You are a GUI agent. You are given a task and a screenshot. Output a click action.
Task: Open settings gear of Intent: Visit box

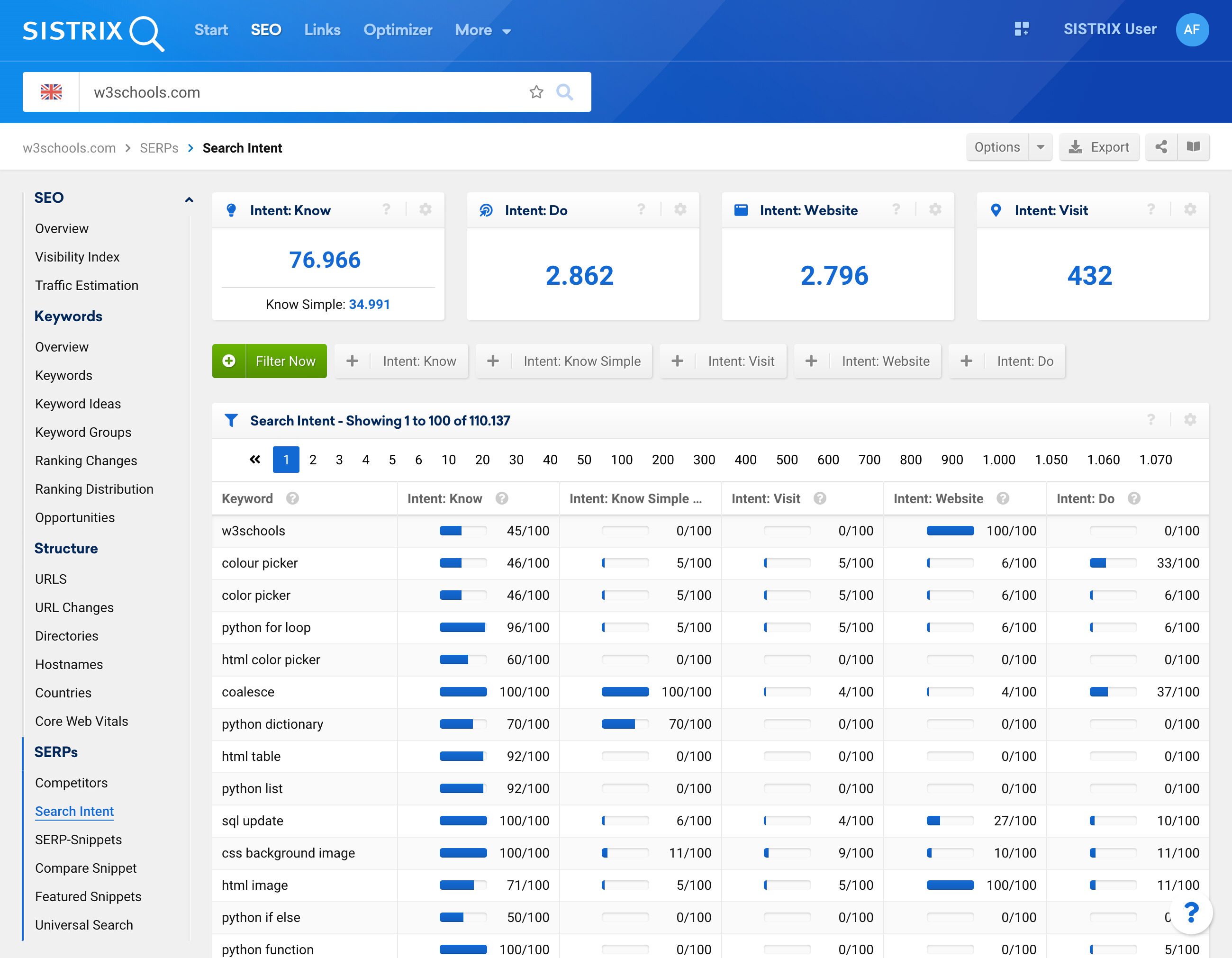pos(1190,210)
